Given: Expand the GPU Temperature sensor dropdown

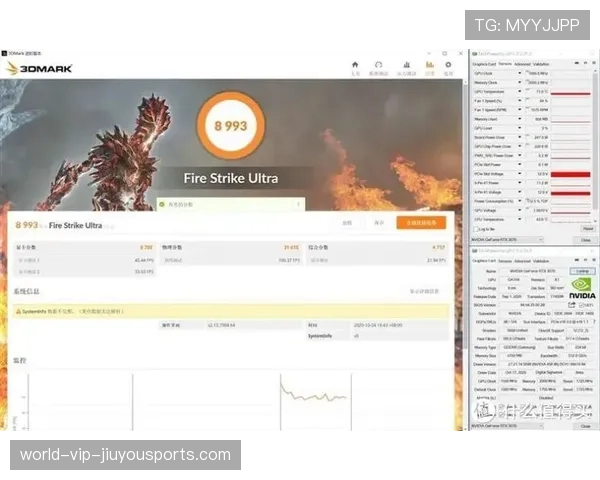Looking at the screenshot, I should pos(519,91).
